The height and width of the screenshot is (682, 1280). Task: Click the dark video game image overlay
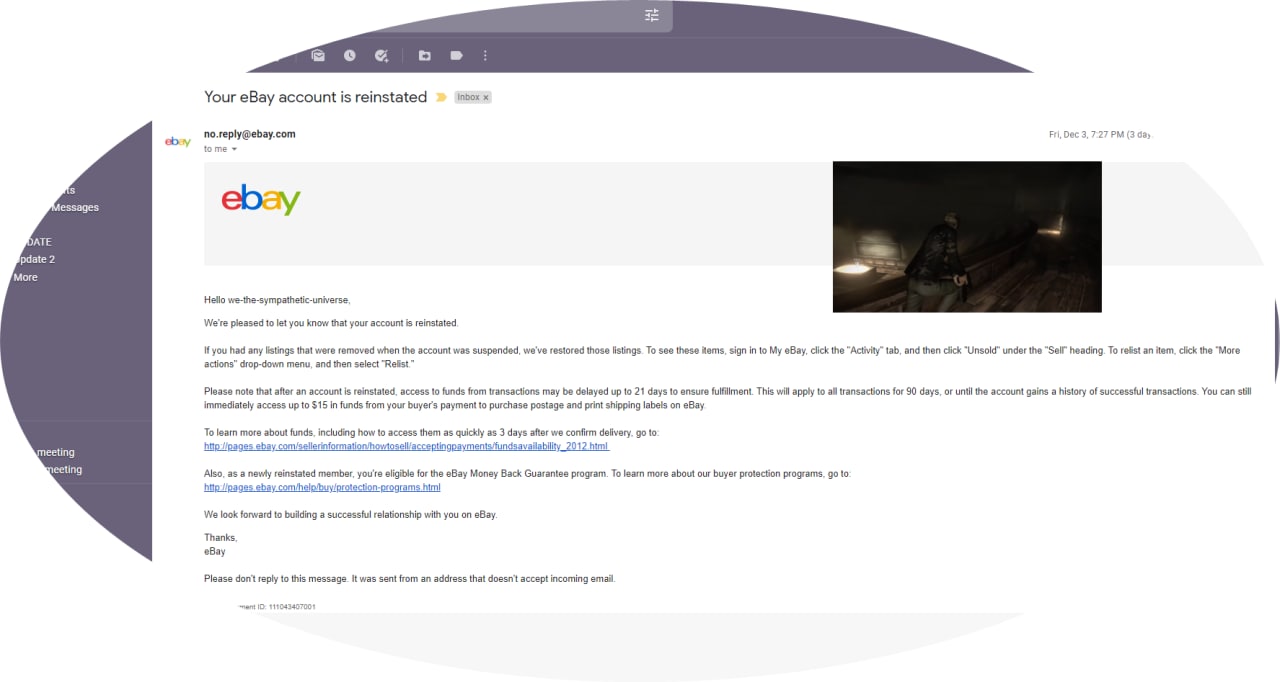[x=967, y=237]
